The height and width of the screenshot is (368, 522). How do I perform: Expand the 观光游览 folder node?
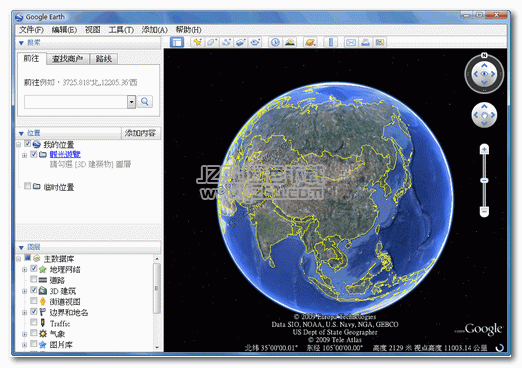click(24, 155)
